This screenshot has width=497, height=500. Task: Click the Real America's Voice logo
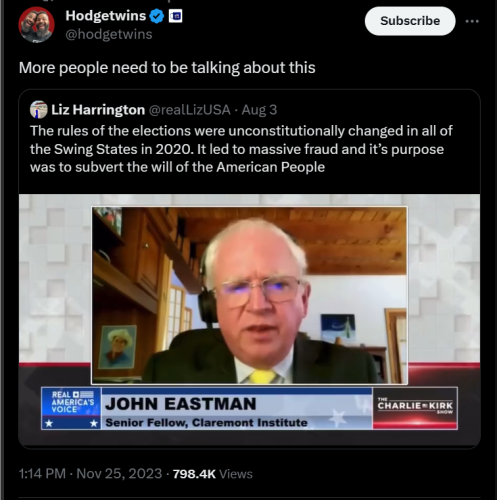pyautogui.click(x=71, y=408)
